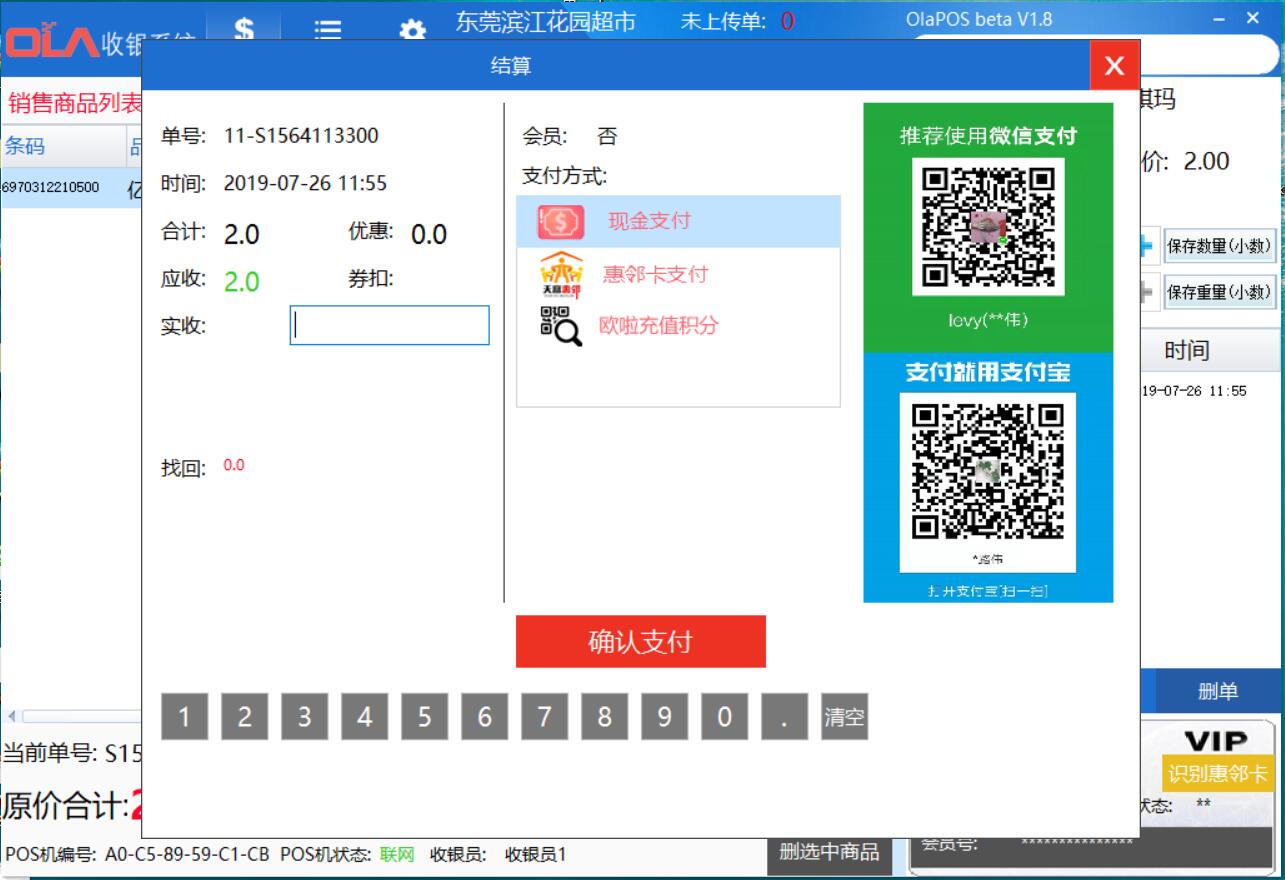Tap keypad digit 5
Screen dimensions: 1285x880
pos(425,717)
